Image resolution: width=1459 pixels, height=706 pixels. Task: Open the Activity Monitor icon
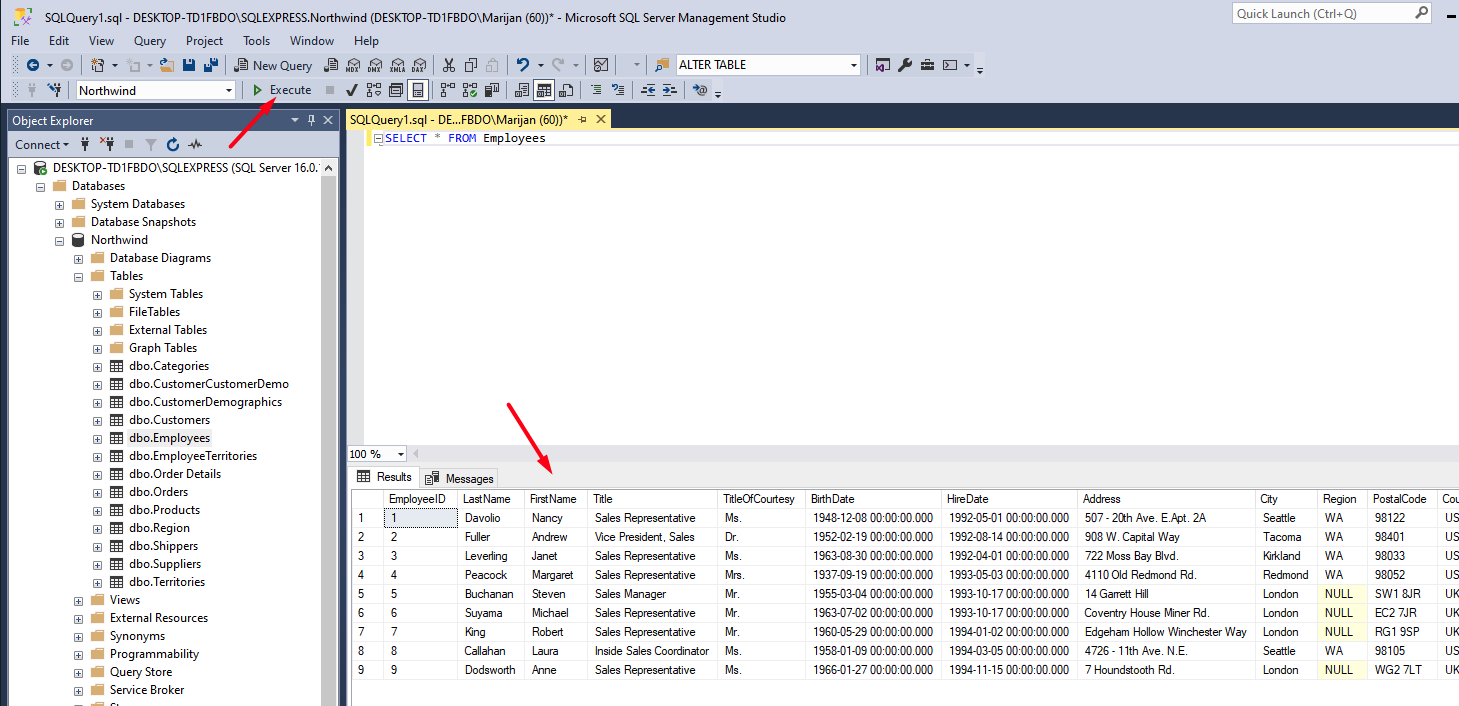click(x=601, y=65)
